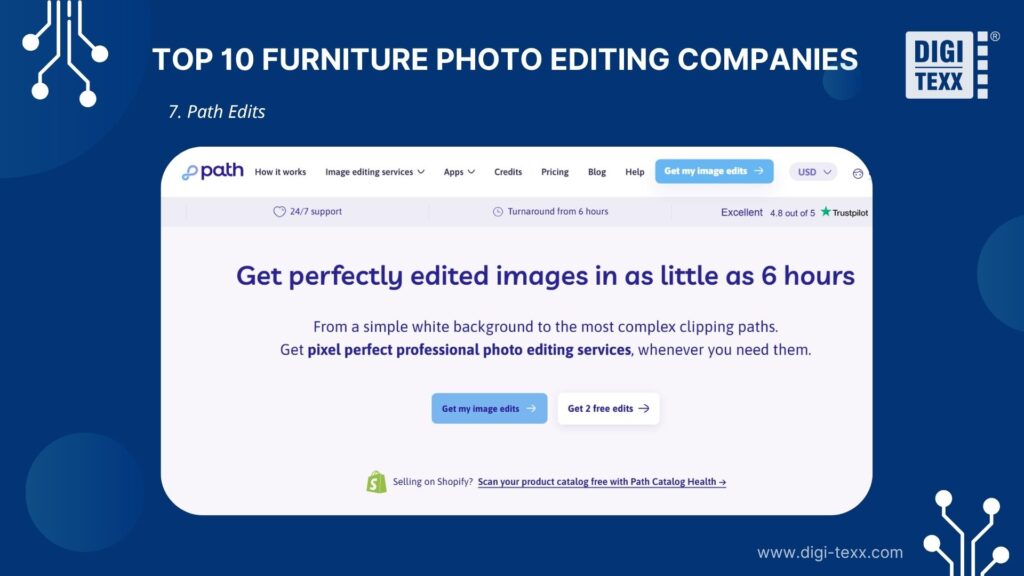Click top-right Get my image edits button

click(x=714, y=171)
